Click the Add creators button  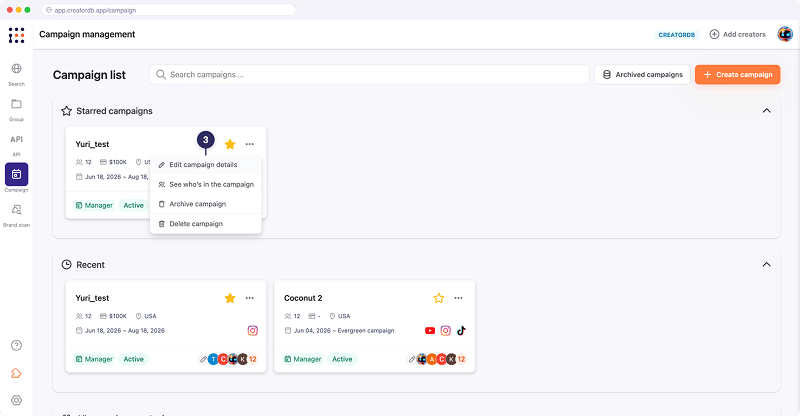point(737,34)
